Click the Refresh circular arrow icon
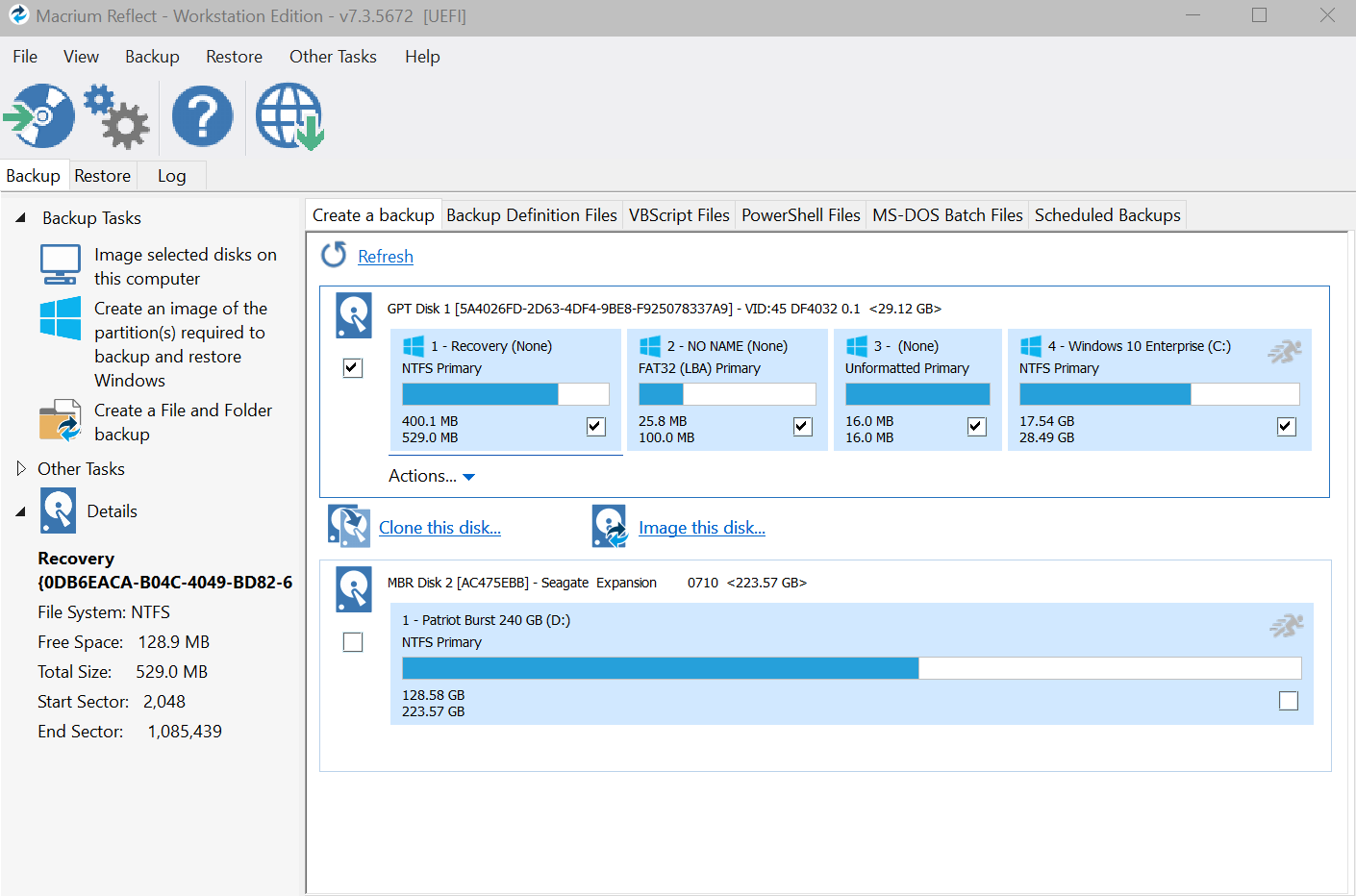The width and height of the screenshot is (1356, 896). (x=334, y=255)
